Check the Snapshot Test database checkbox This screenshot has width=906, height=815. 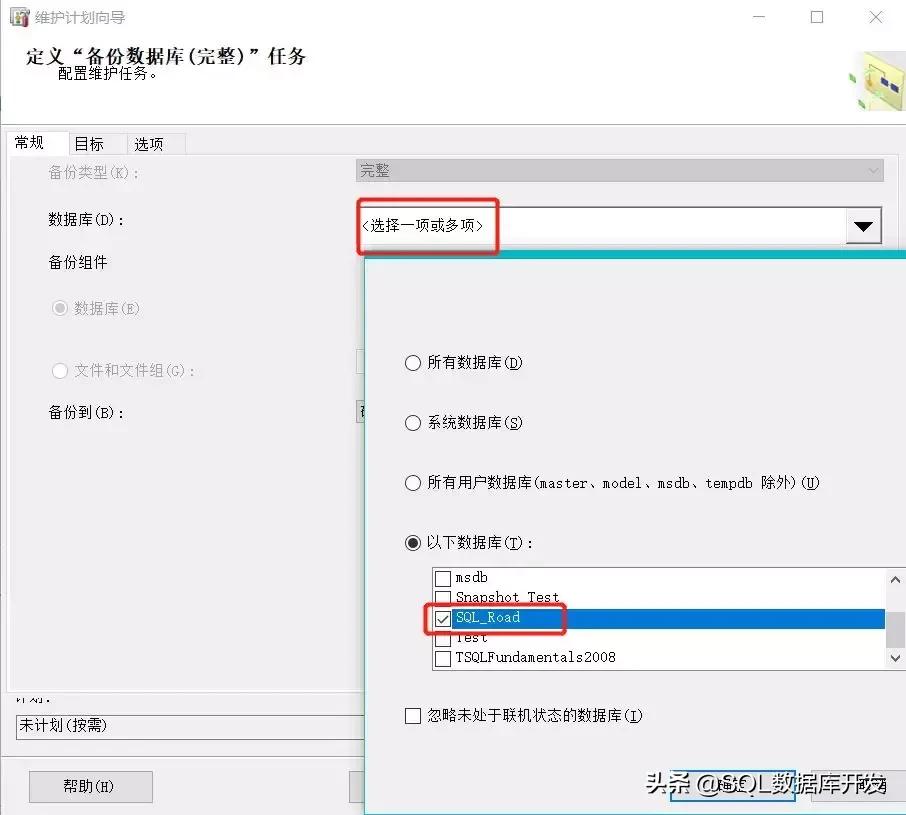[443, 597]
